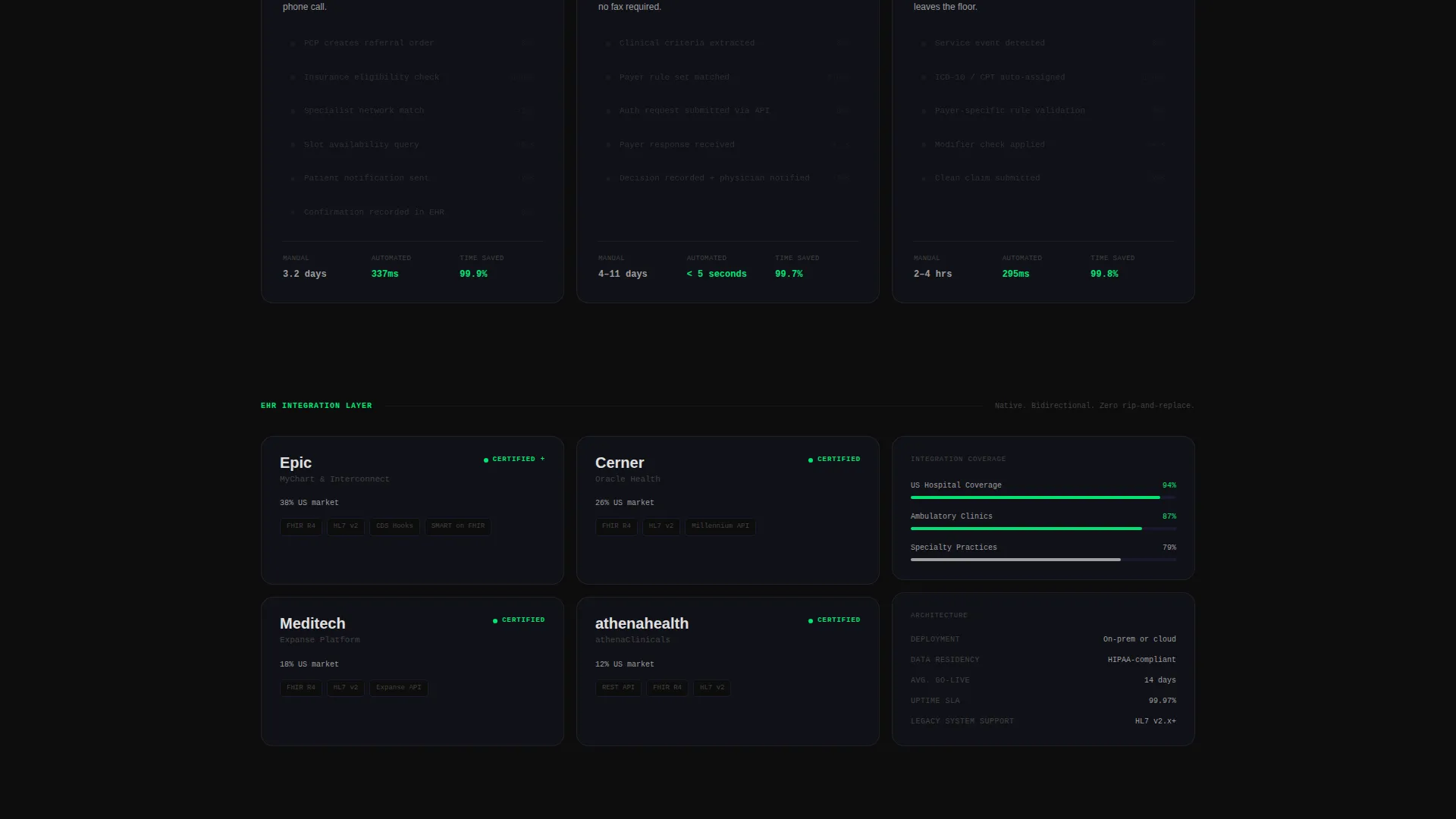Viewport: 1456px width, 819px height.
Task: Click the Ambulatory Clinics progress bar
Action: [x=1043, y=529]
